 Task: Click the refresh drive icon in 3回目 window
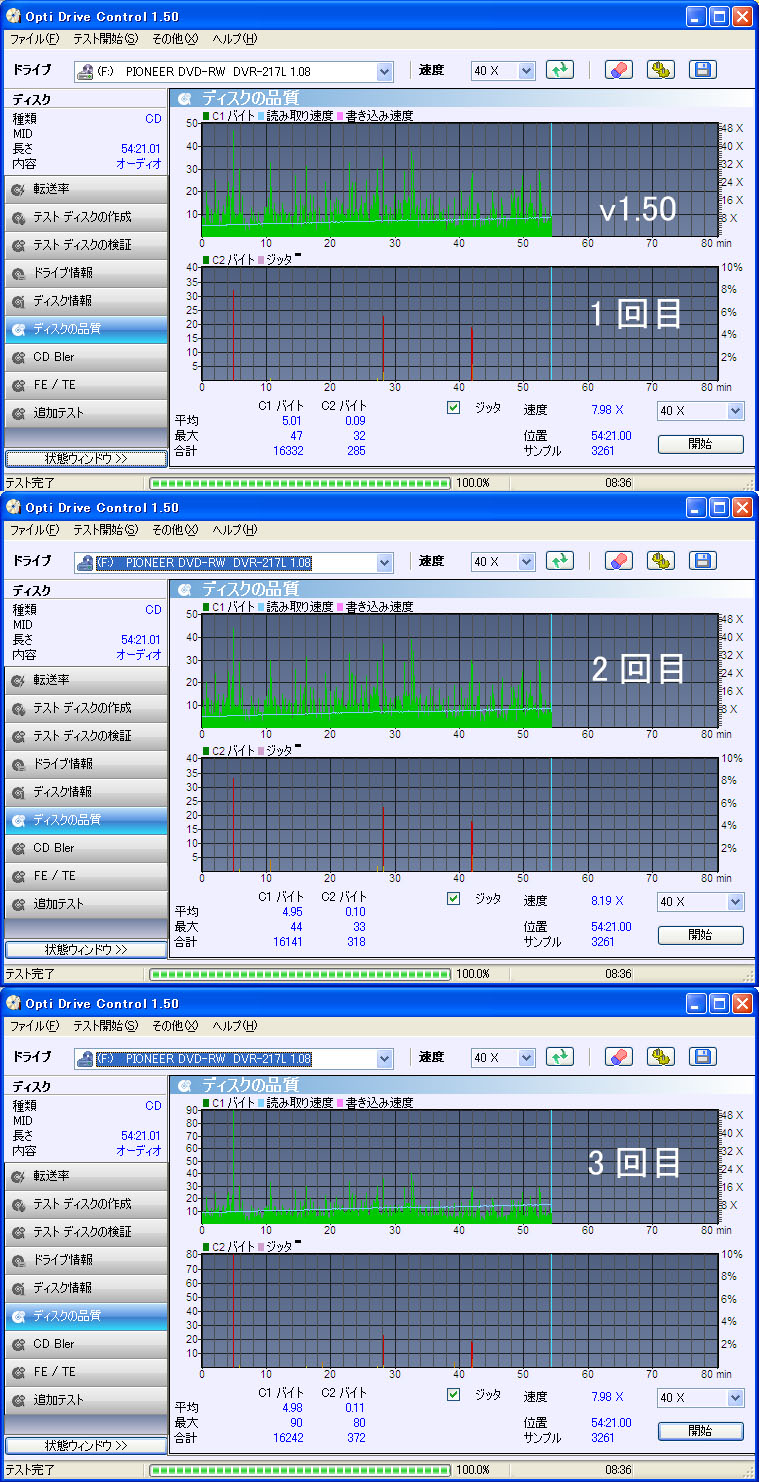pos(561,1057)
